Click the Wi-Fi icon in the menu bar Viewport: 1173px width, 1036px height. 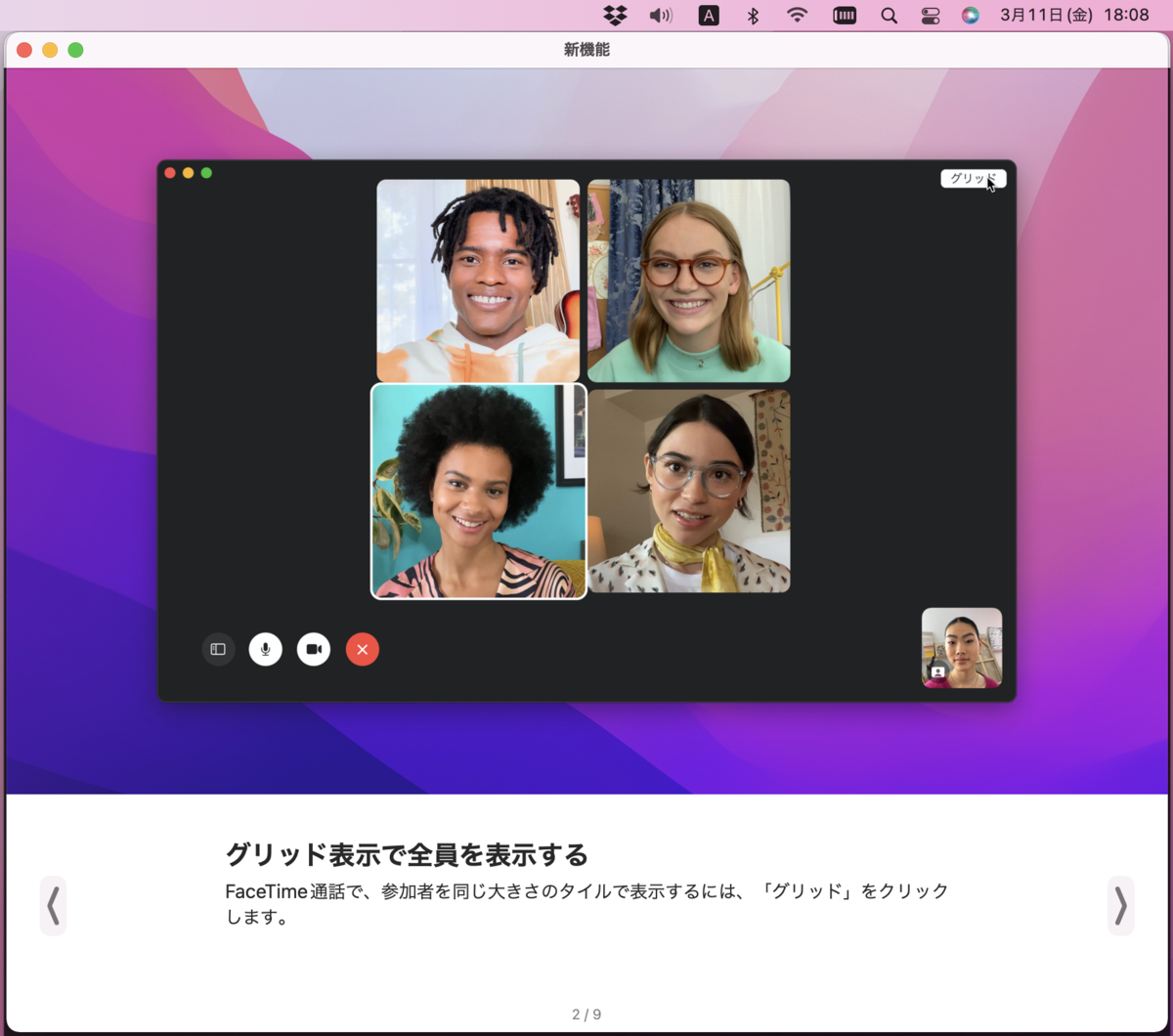click(x=797, y=16)
